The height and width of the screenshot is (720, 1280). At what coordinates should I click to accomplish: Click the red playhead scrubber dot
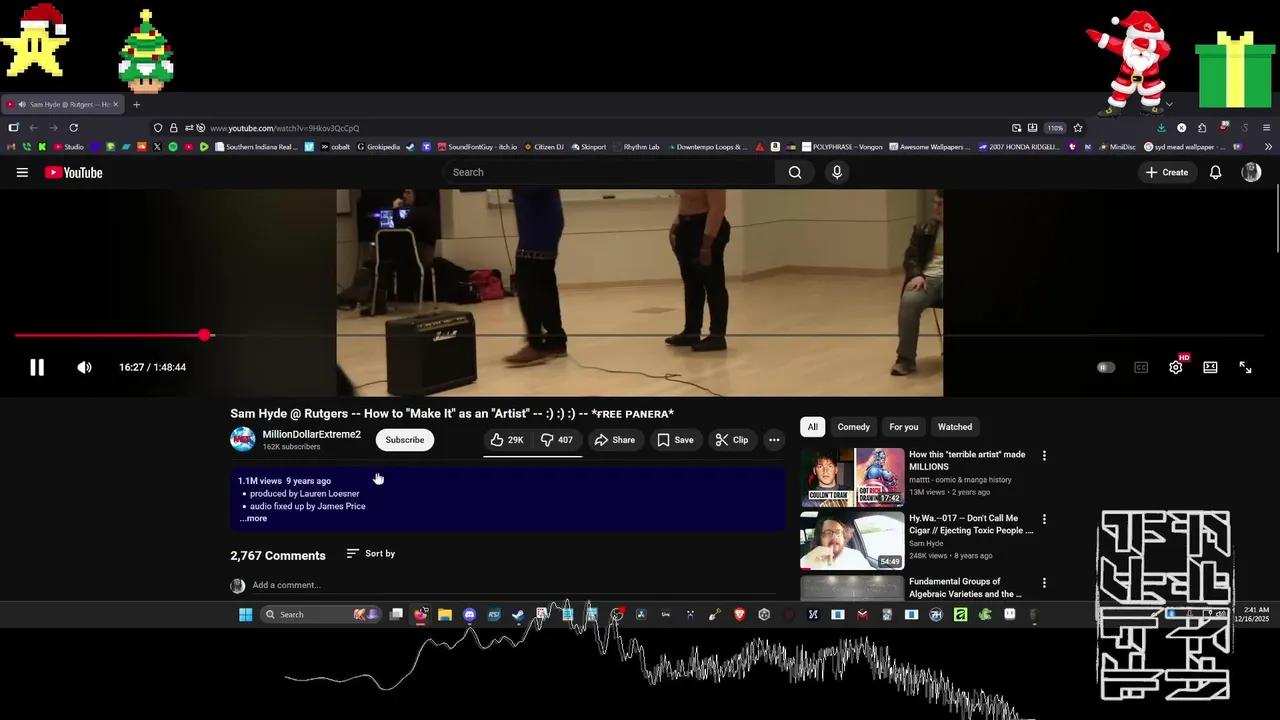pos(205,335)
